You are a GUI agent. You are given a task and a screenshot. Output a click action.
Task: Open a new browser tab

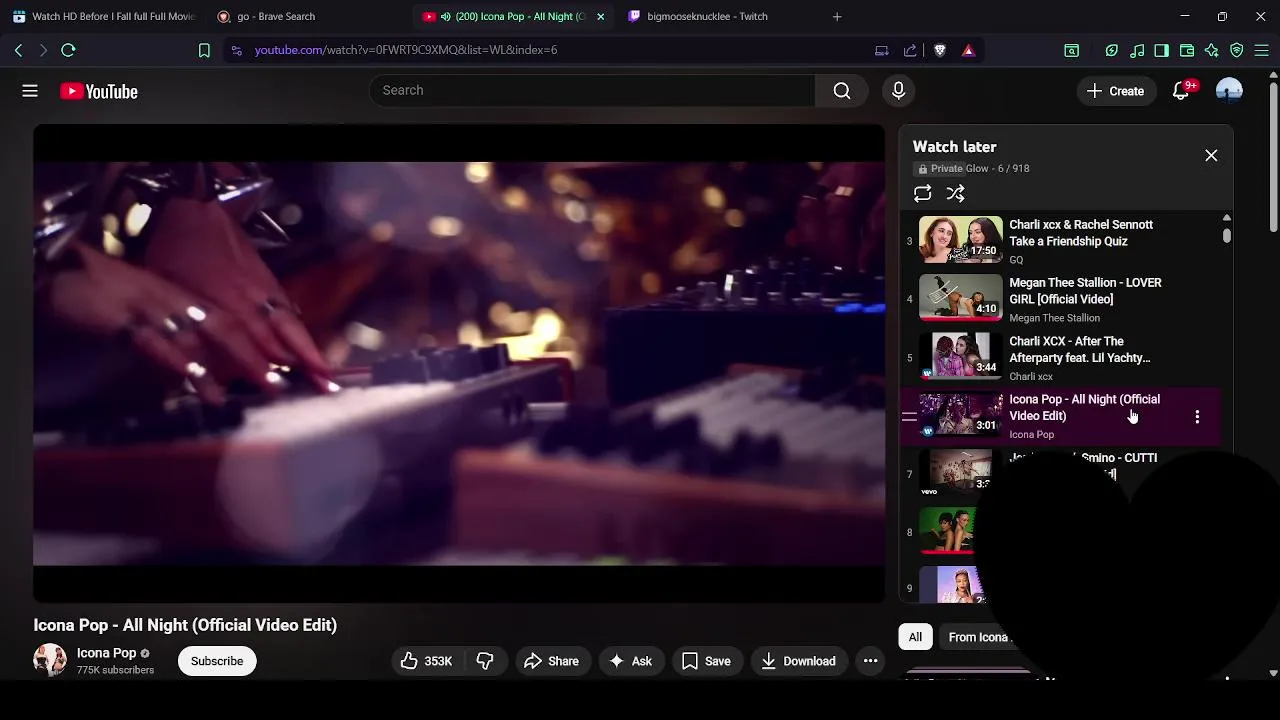pyautogui.click(x=837, y=16)
